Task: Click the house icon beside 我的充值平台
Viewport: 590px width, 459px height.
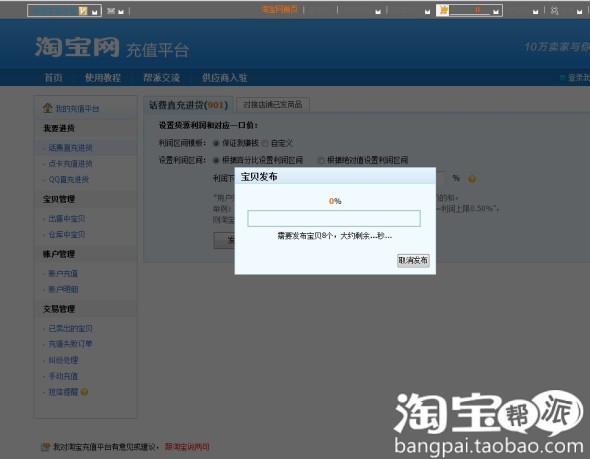Action: [47, 108]
